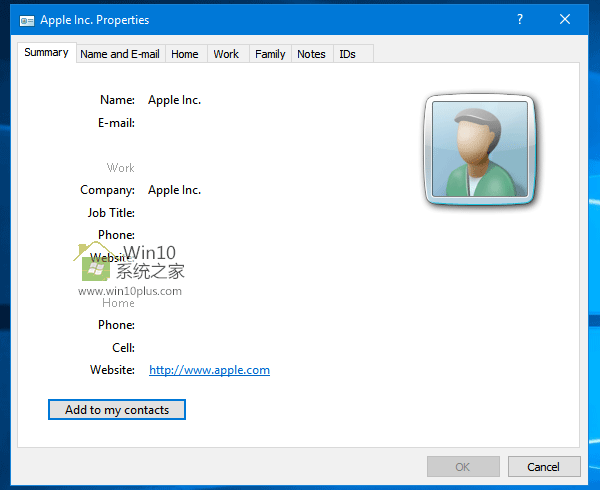Click the Apple Inc. Properties title text
The height and width of the screenshot is (490, 600).
[x=95, y=20]
